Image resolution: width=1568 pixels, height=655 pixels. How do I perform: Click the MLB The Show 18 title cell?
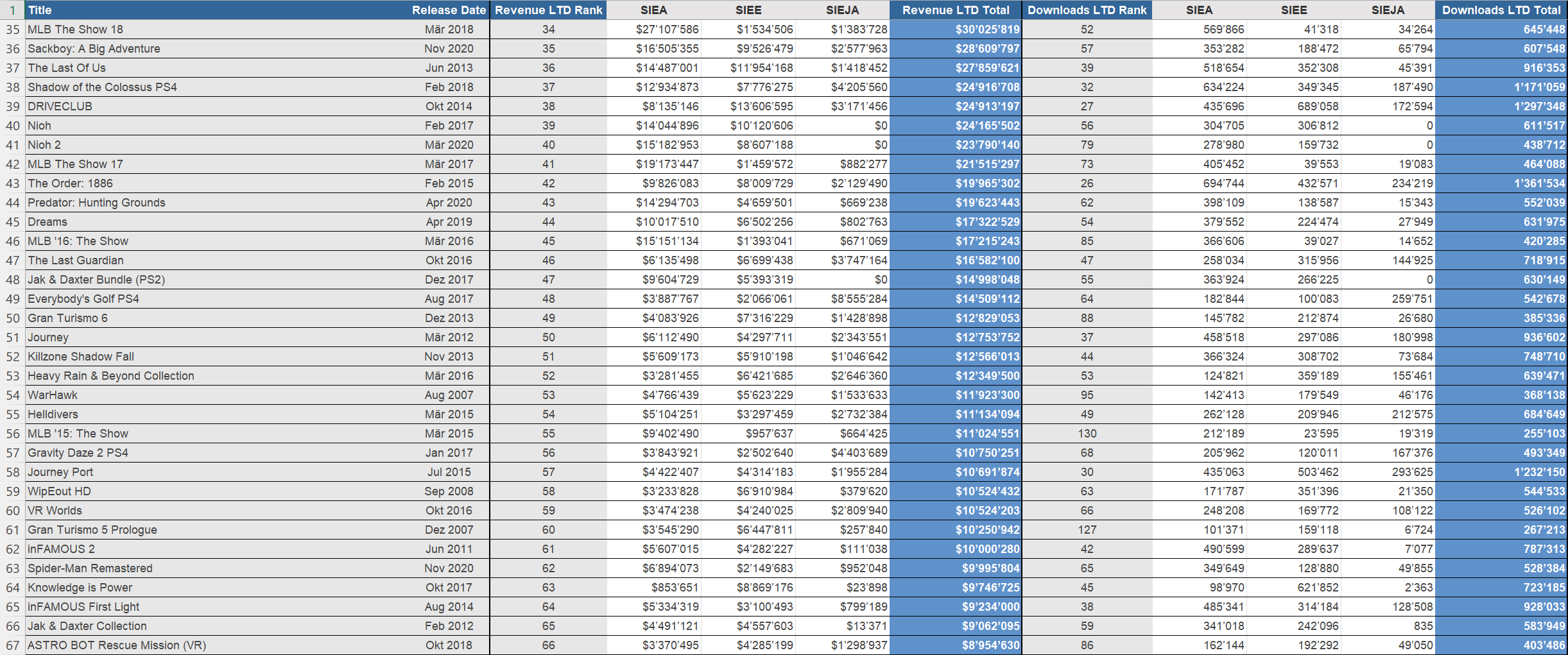point(217,30)
